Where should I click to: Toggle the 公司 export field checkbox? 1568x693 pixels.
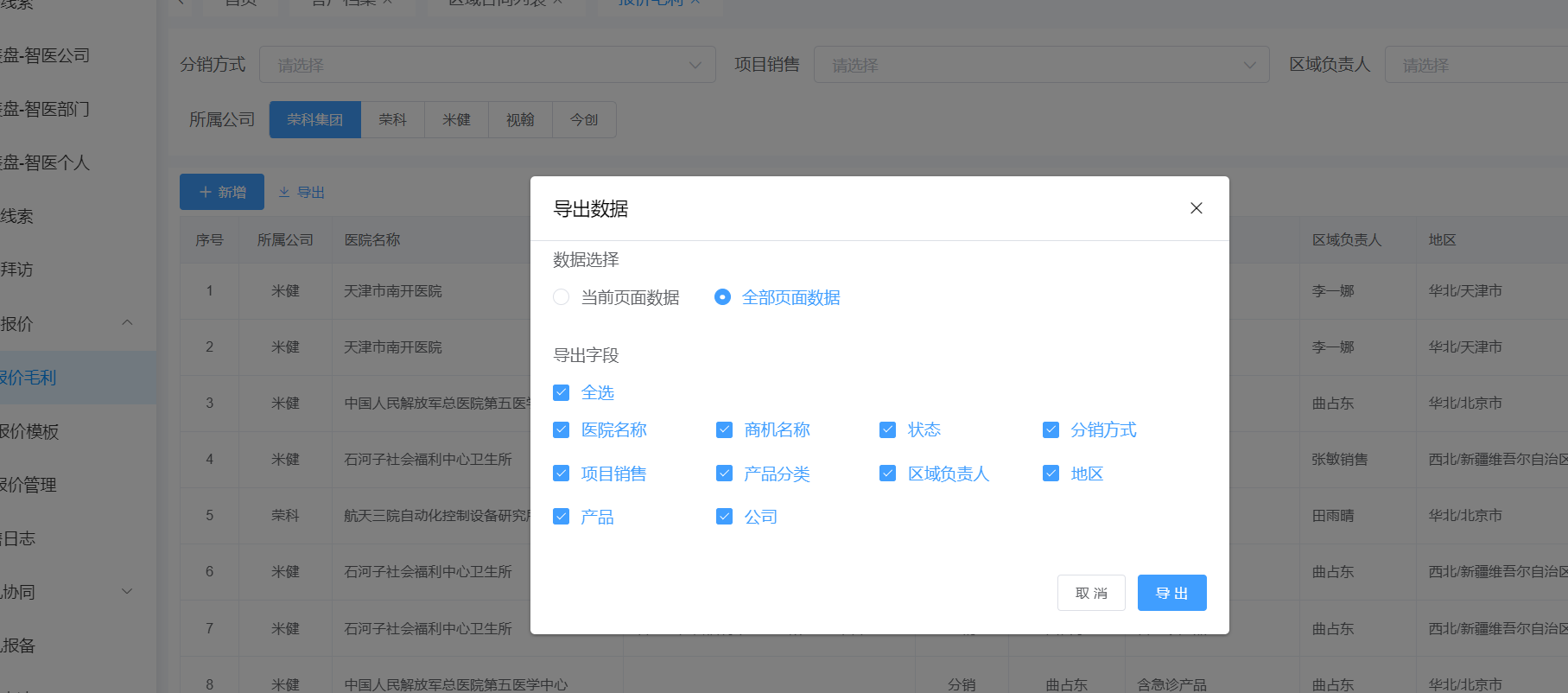[x=725, y=517]
